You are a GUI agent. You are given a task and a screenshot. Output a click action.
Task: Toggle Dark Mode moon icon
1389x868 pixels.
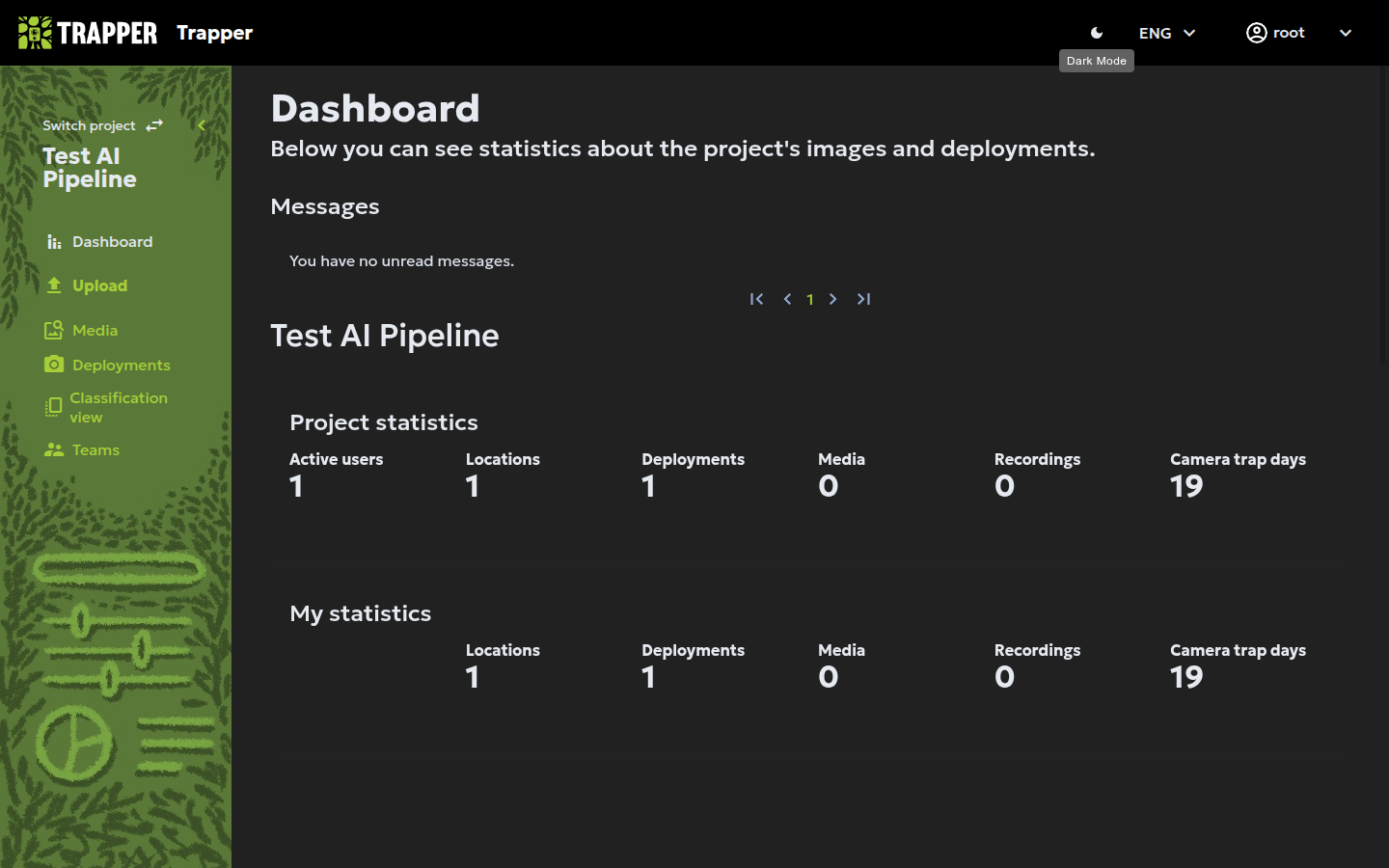pyautogui.click(x=1097, y=33)
